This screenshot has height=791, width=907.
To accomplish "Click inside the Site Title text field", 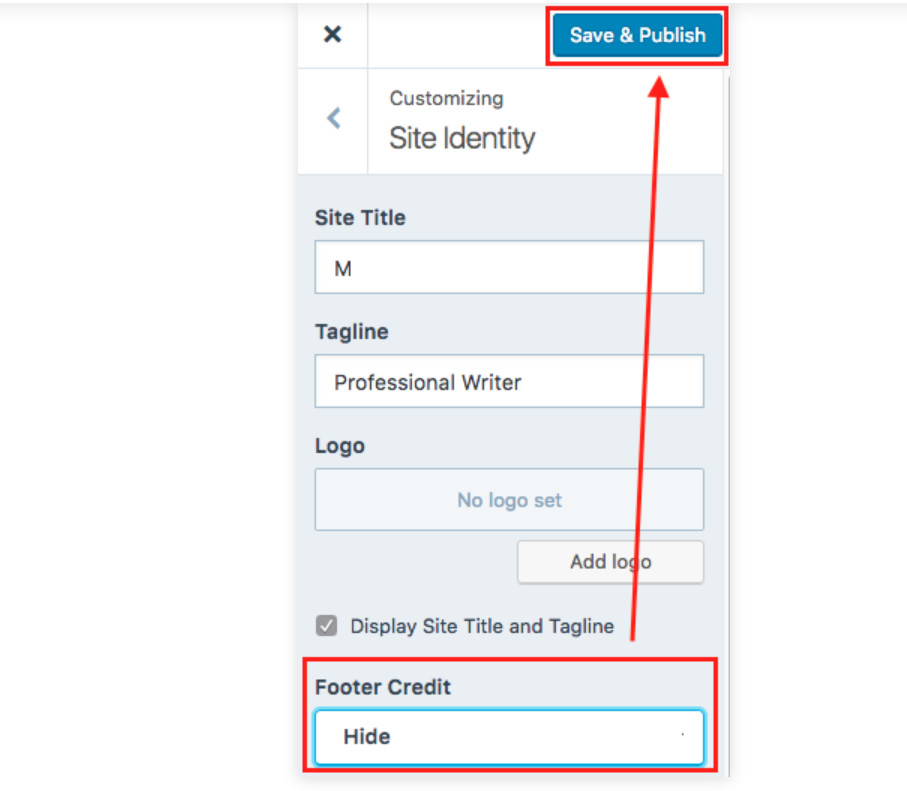I will pyautogui.click(x=509, y=267).
